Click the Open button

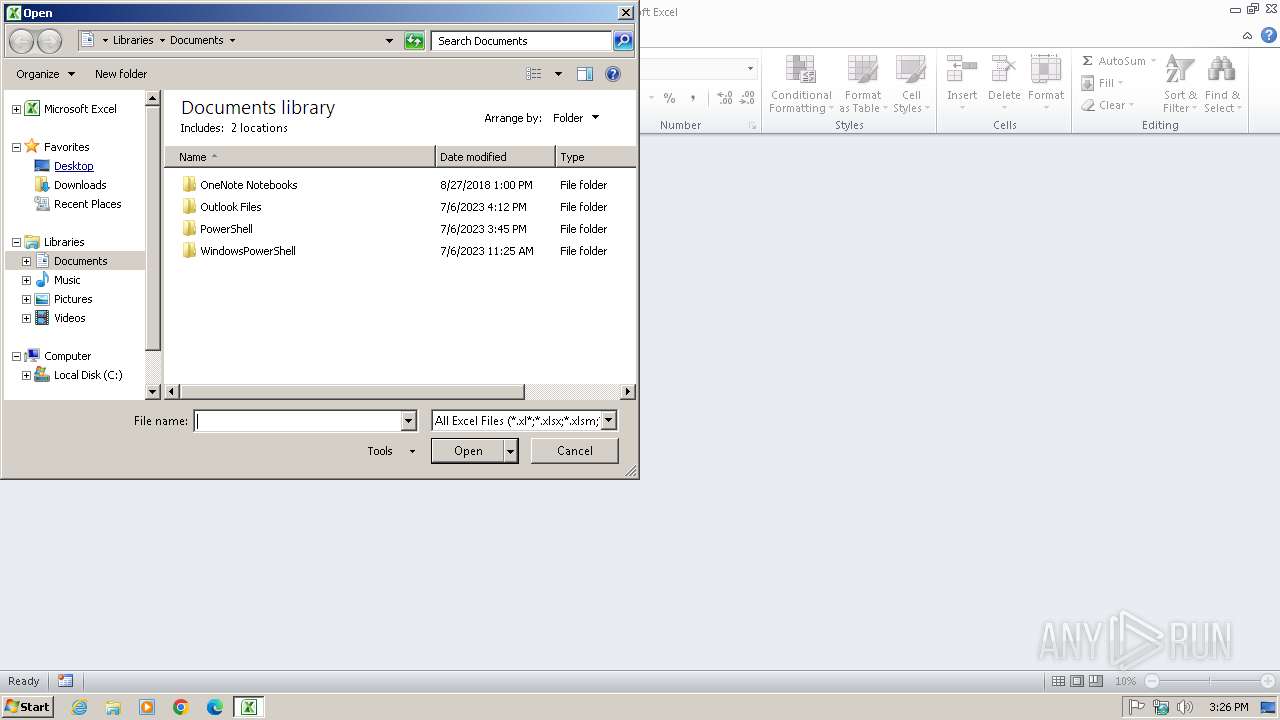(x=468, y=451)
